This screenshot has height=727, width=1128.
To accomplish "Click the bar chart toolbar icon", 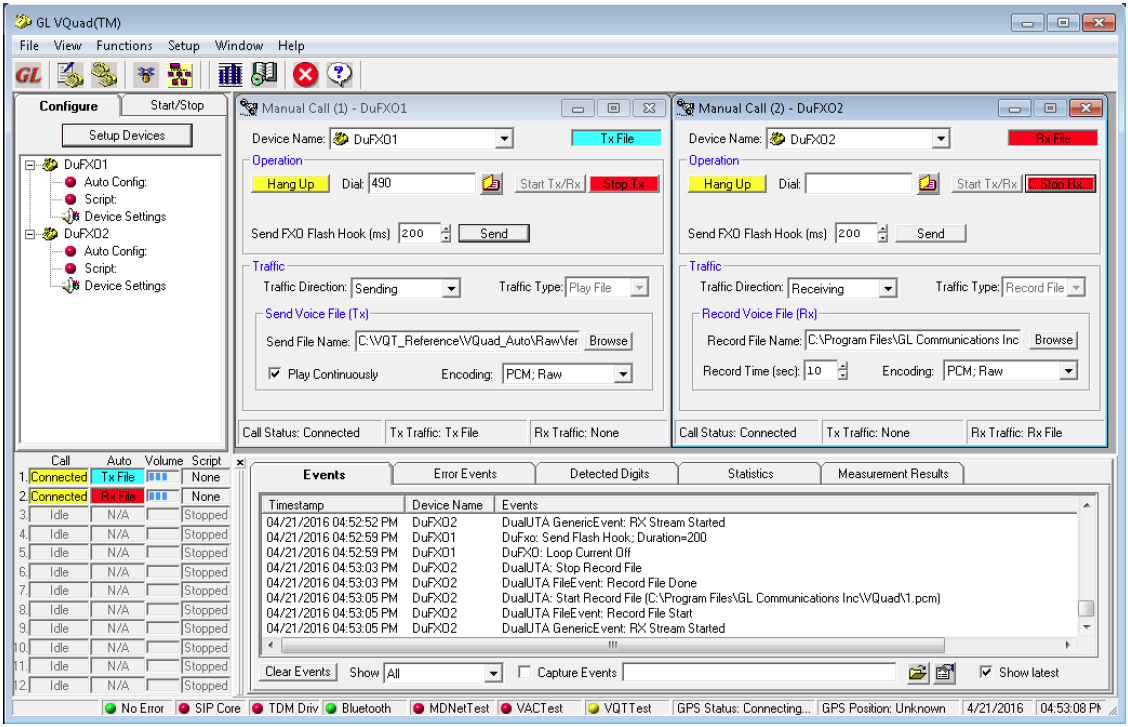I will pos(230,74).
